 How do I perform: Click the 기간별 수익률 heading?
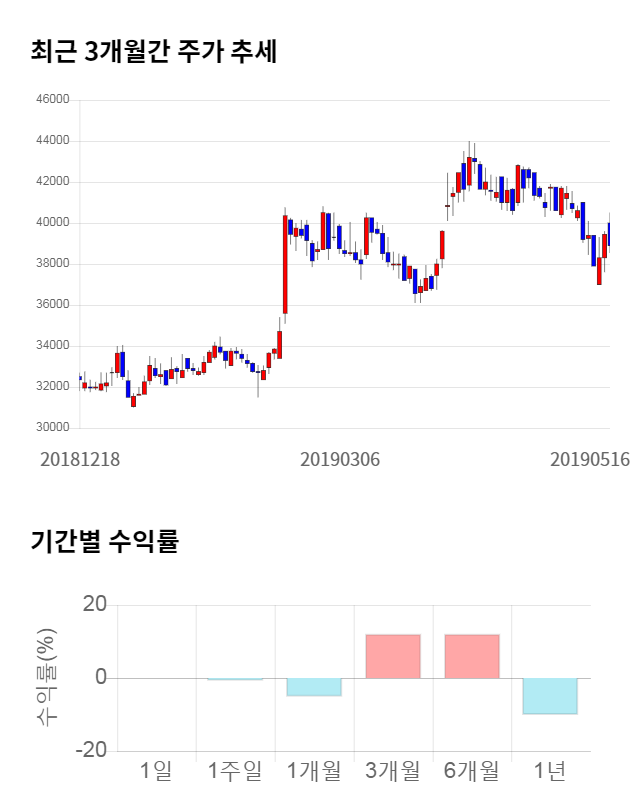point(105,542)
